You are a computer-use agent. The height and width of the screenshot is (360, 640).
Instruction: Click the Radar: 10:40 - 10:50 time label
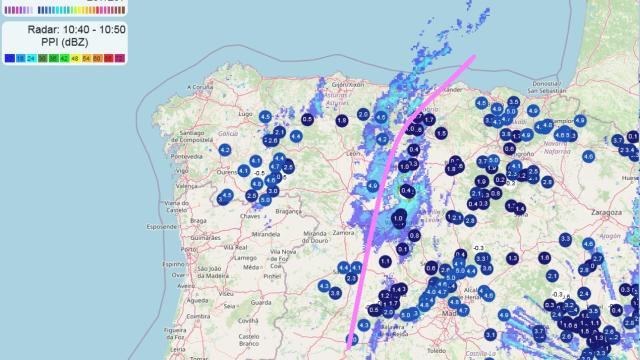[76, 30]
